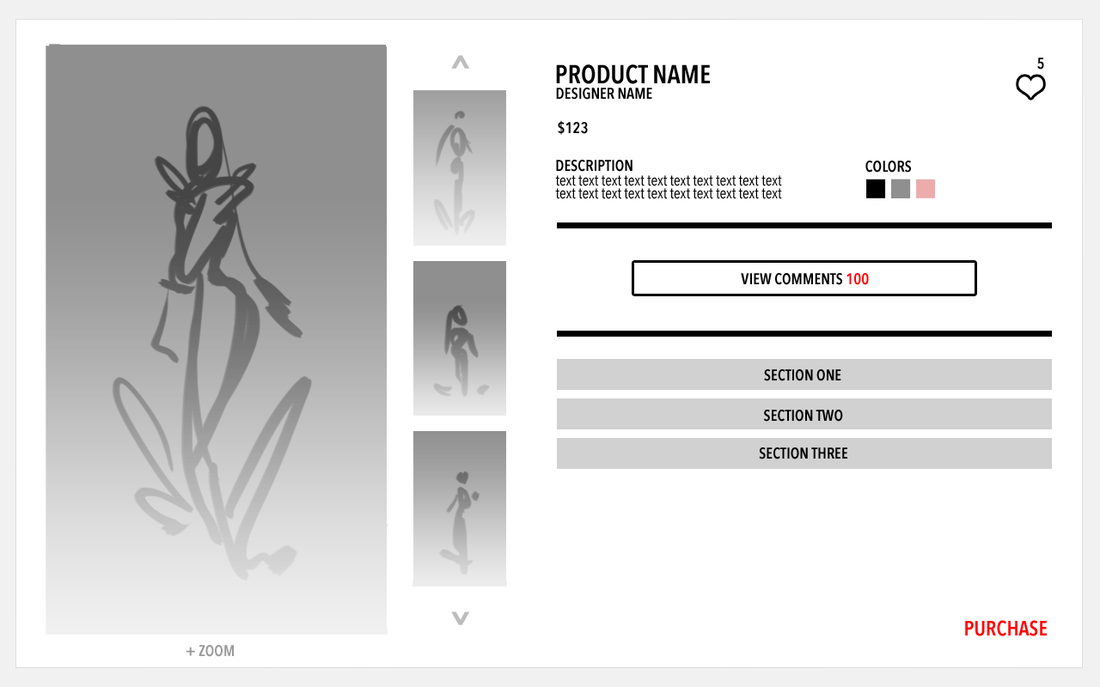
Task: Click the heart favorite icon
Action: (1031, 87)
